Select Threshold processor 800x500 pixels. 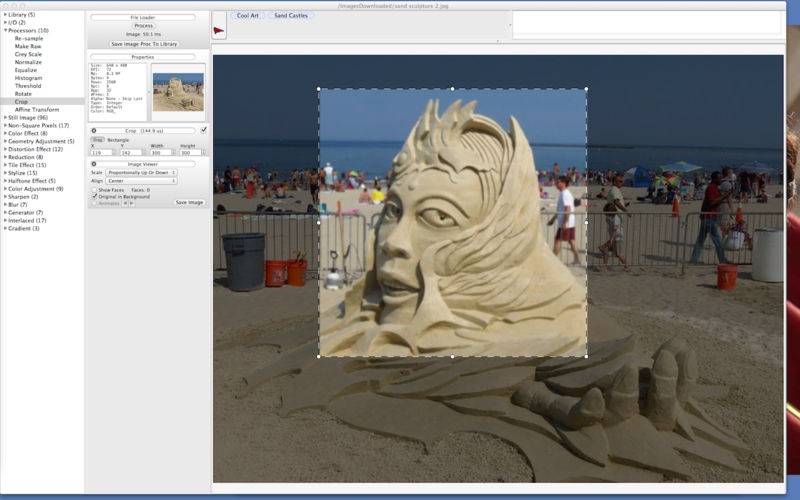point(28,86)
